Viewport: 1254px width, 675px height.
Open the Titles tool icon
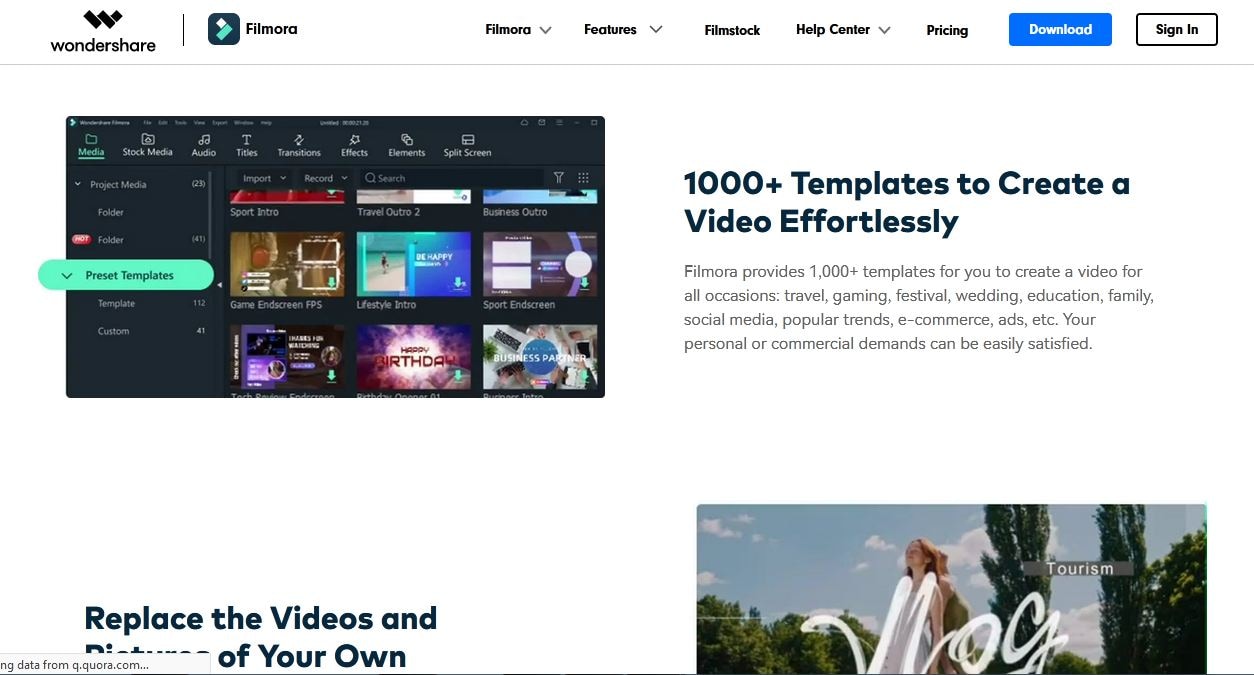(246, 140)
